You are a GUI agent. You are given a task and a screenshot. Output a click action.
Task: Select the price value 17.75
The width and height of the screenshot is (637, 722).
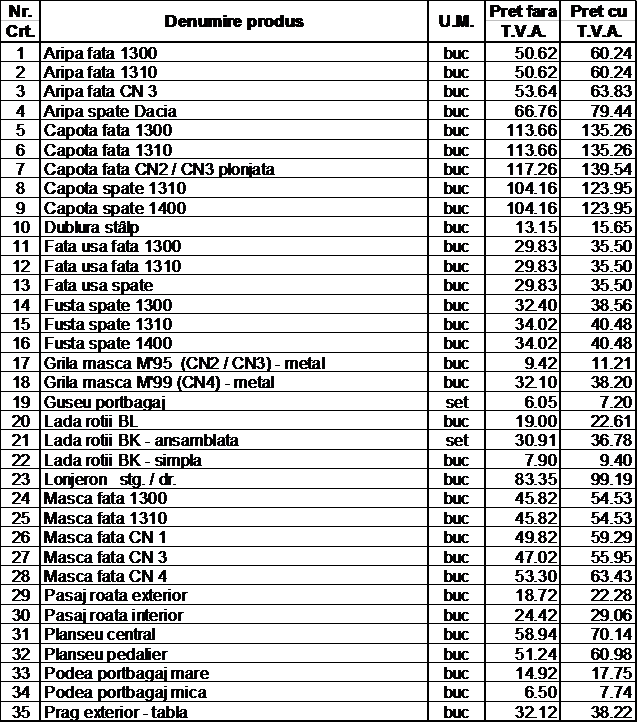tap(611, 673)
